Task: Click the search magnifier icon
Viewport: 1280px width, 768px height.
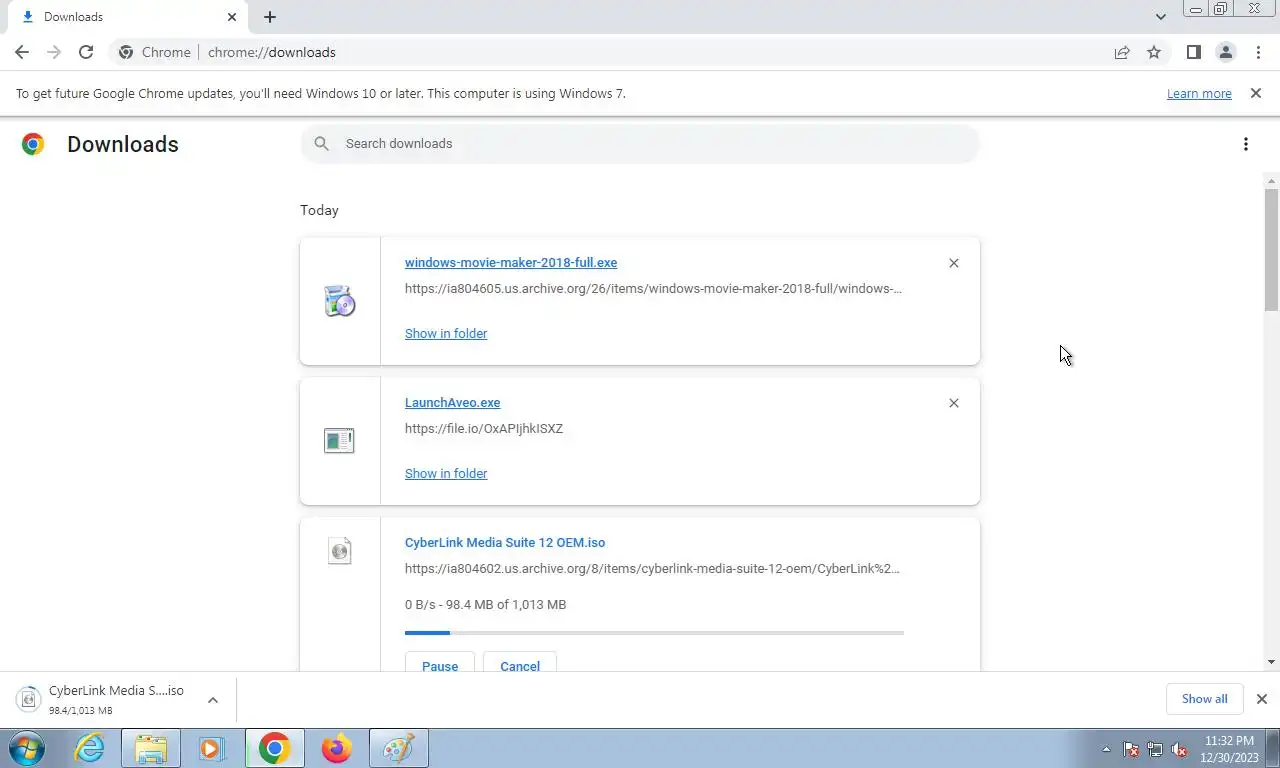Action: pyautogui.click(x=321, y=144)
